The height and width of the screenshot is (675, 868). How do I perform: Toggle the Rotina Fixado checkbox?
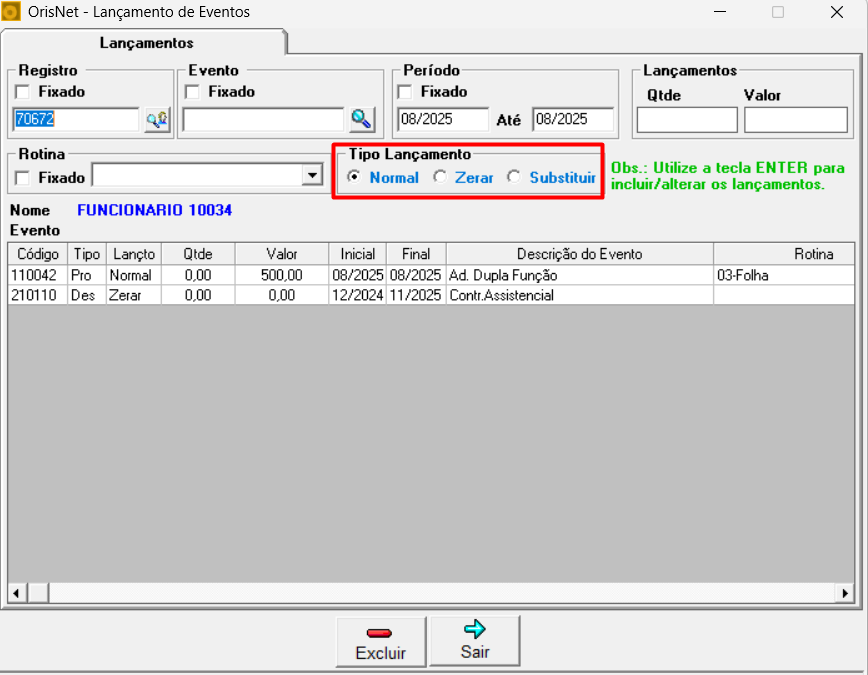(x=23, y=178)
